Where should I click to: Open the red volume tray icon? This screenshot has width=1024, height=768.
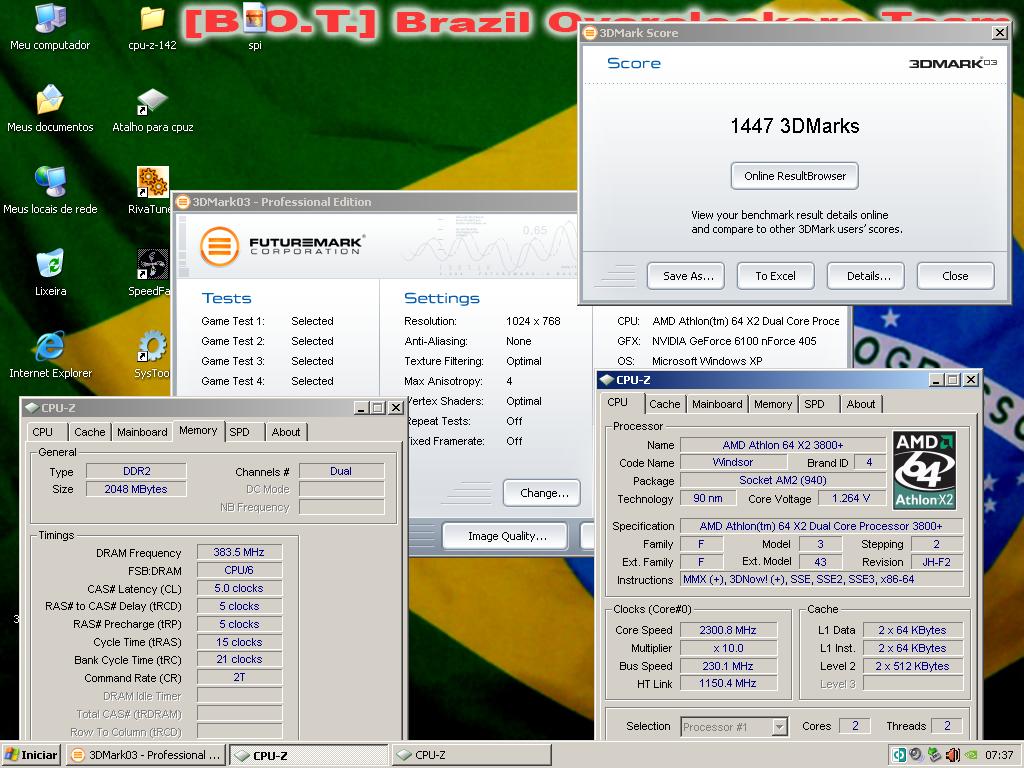952,755
